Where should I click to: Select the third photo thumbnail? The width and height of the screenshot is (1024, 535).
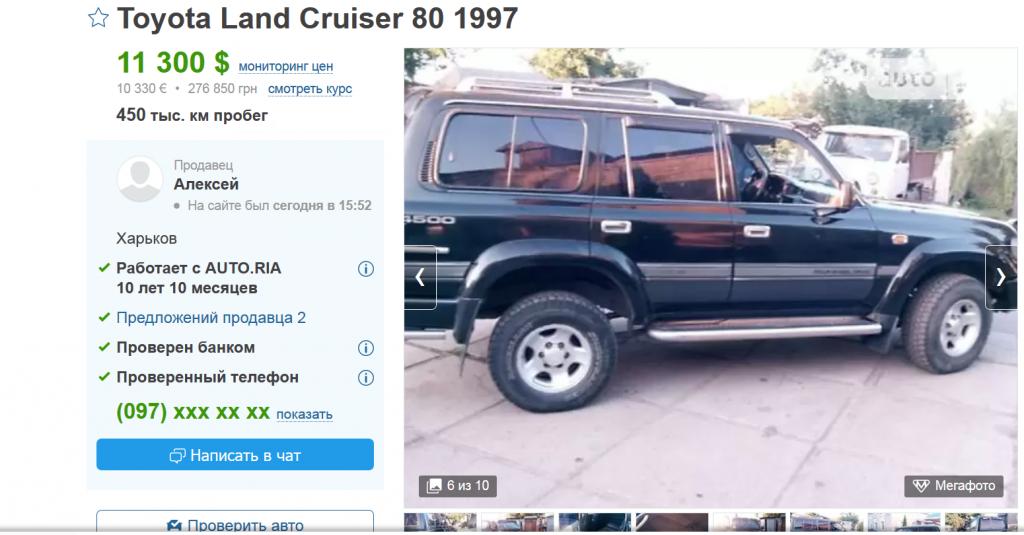coord(594,522)
